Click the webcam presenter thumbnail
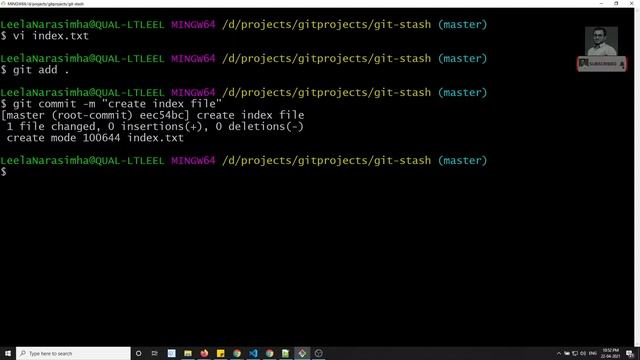Image resolution: width=640 pixels, height=360 pixels. click(x=601, y=41)
